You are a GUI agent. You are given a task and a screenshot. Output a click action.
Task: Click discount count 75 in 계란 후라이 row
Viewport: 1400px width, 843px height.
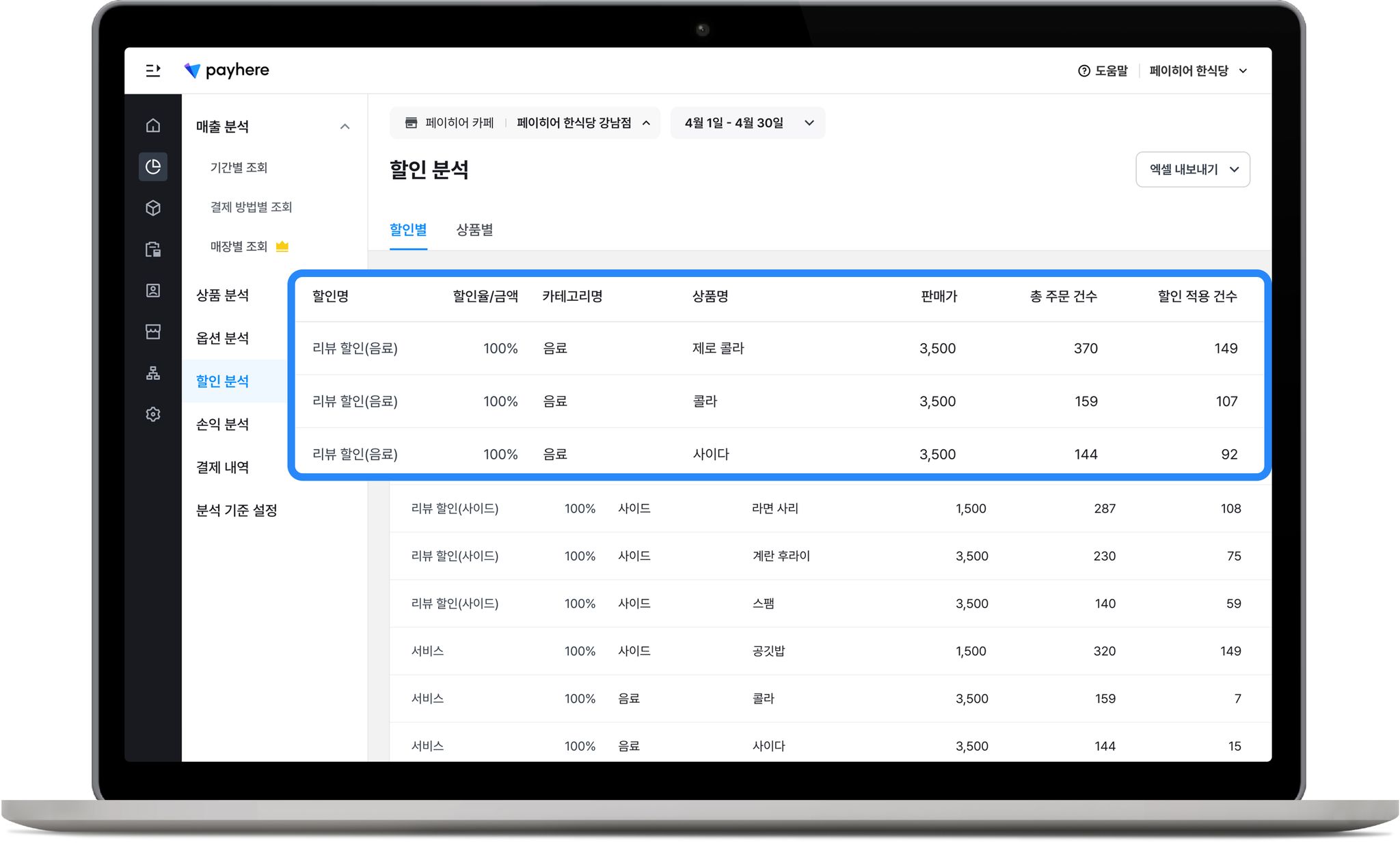click(x=1234, y=556)
